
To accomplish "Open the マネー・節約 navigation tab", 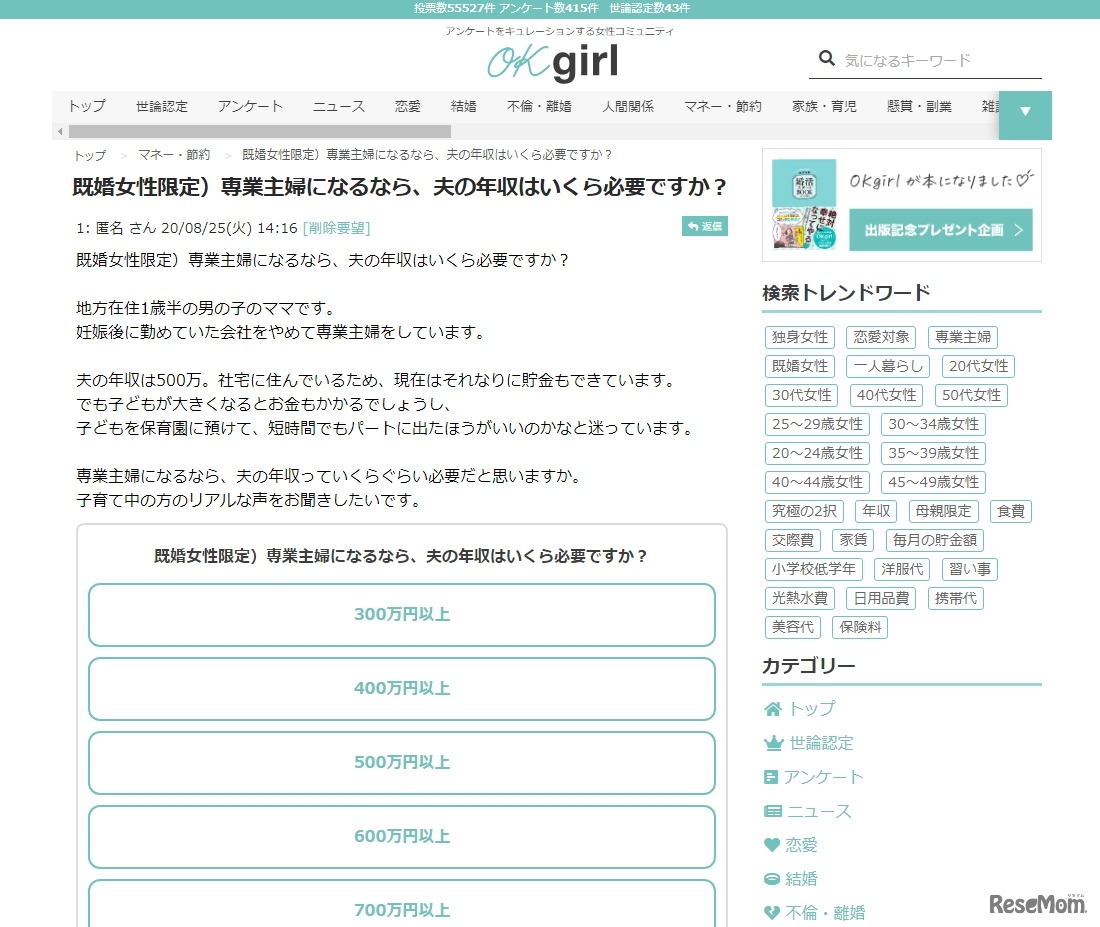I will point(722,105).
